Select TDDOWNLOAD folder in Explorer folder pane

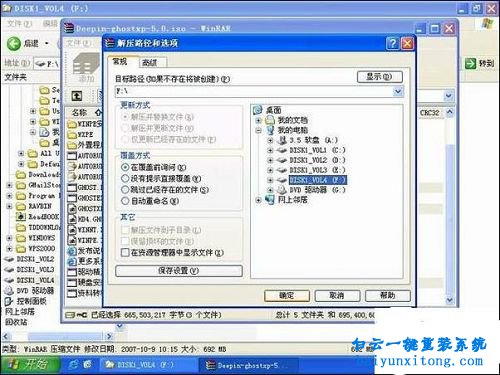[38, 228]
